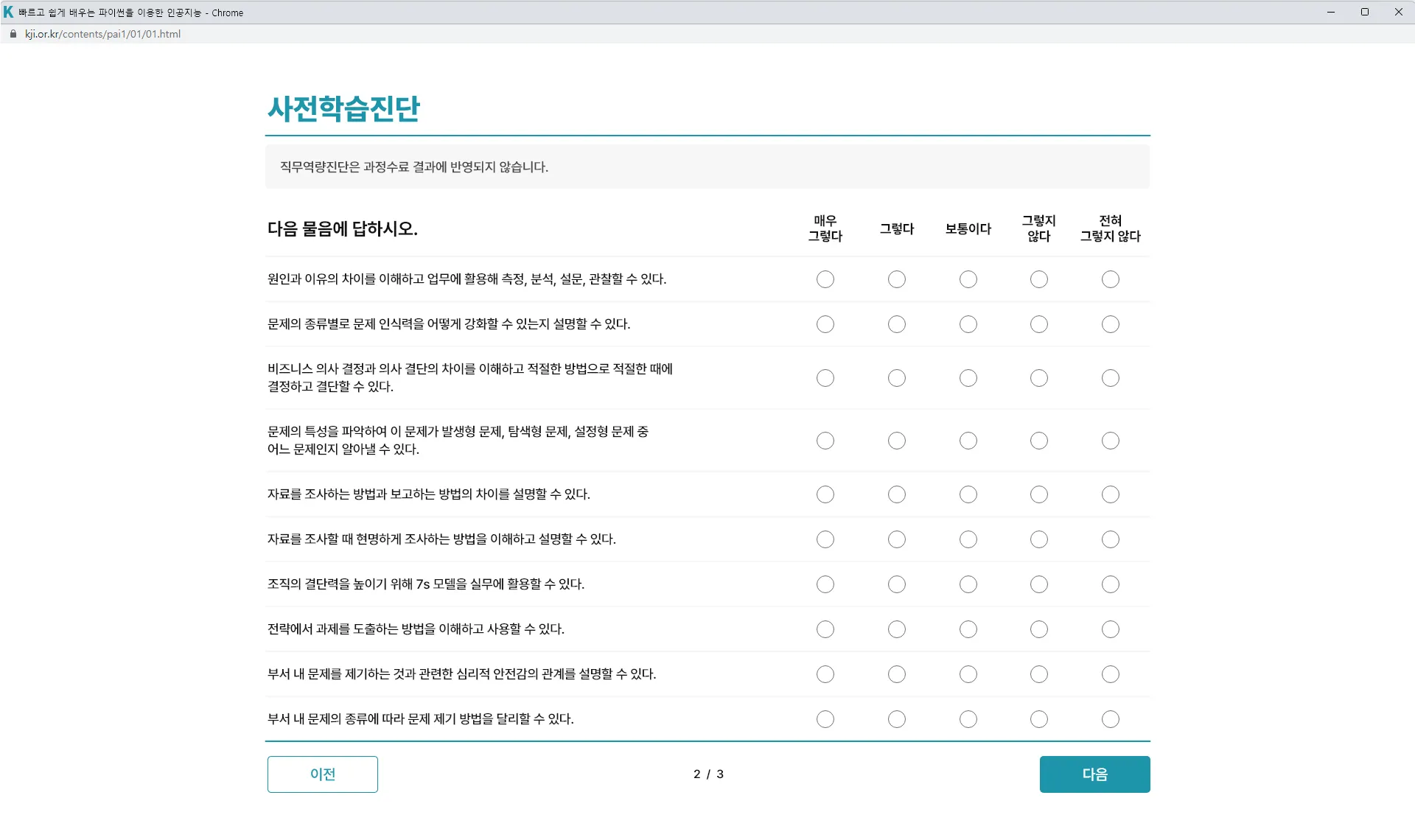Viewport: 1415px width, 840px height.
Task: Pick '보통이다' for 전략에서 과제를 도출 question
Action: click(x=968, y=629)
